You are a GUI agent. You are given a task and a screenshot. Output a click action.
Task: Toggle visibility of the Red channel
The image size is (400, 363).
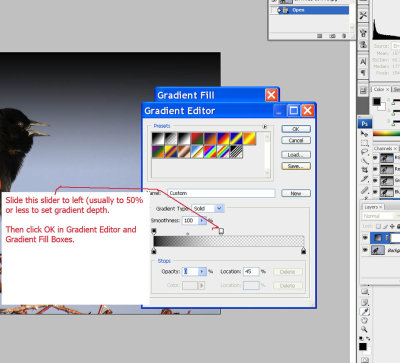375,169
